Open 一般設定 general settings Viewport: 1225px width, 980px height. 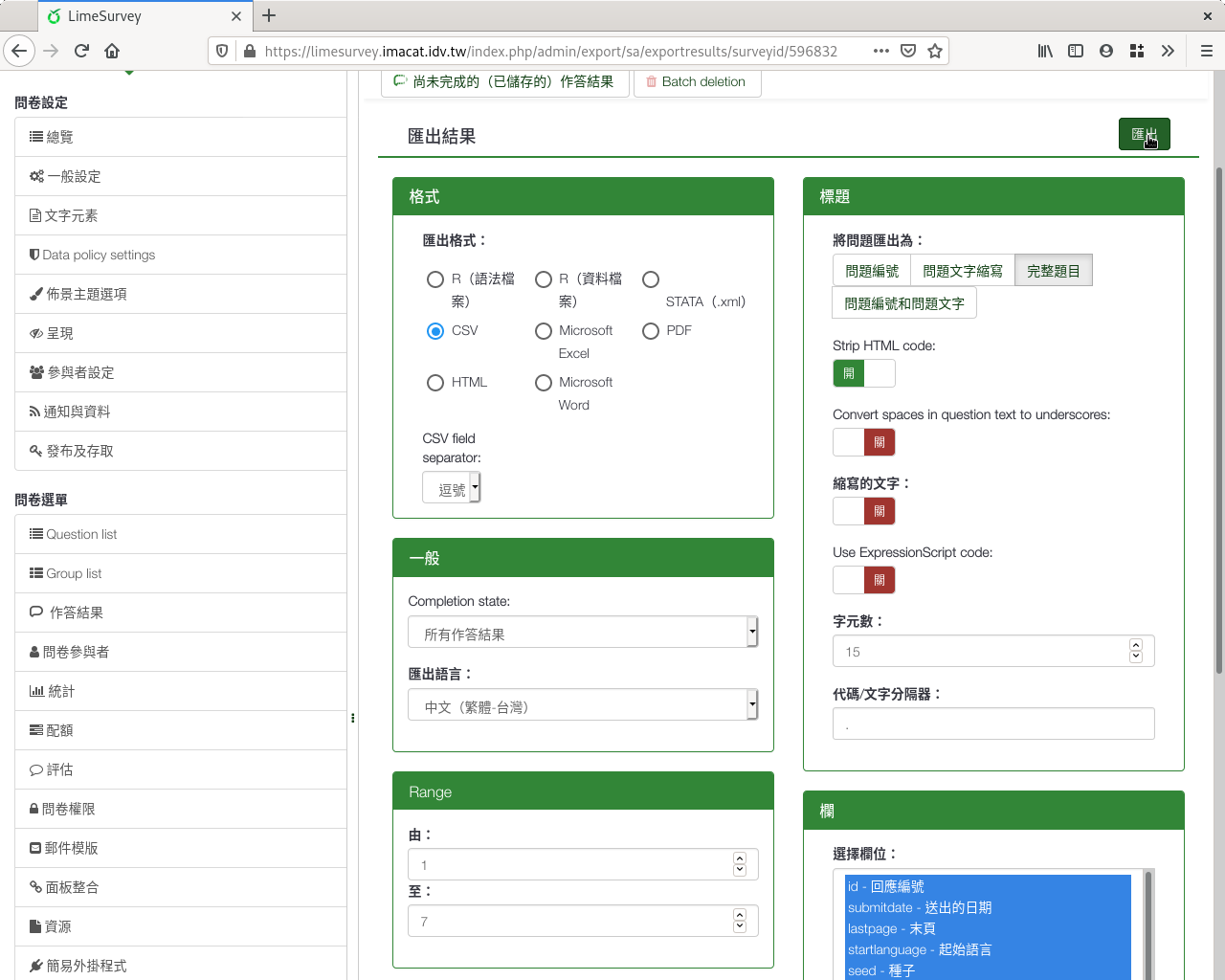pyautogui.click(x=181, y=176)
